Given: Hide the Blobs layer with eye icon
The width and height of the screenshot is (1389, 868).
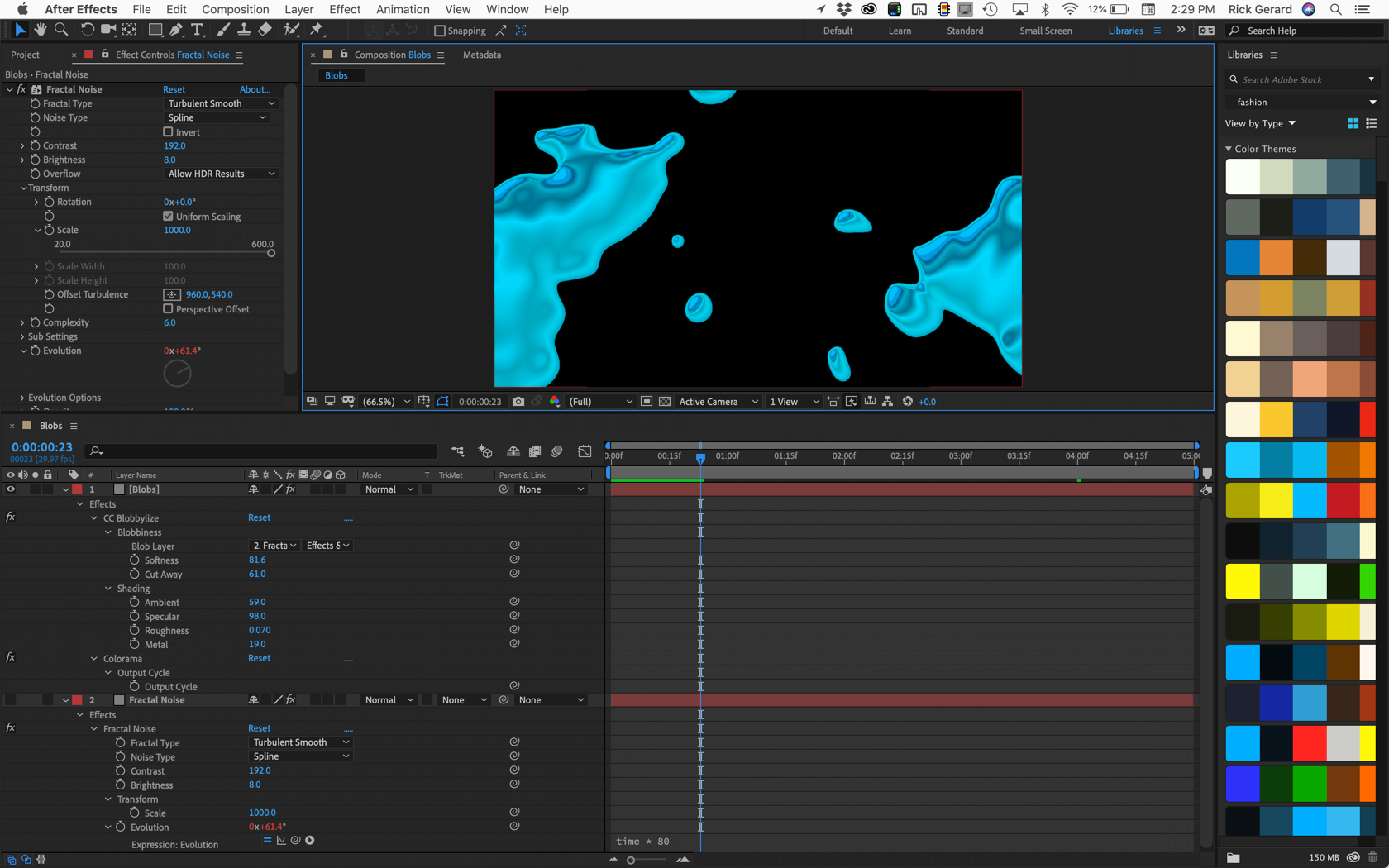Looking at the screenshot, I should tap(11, 489).
